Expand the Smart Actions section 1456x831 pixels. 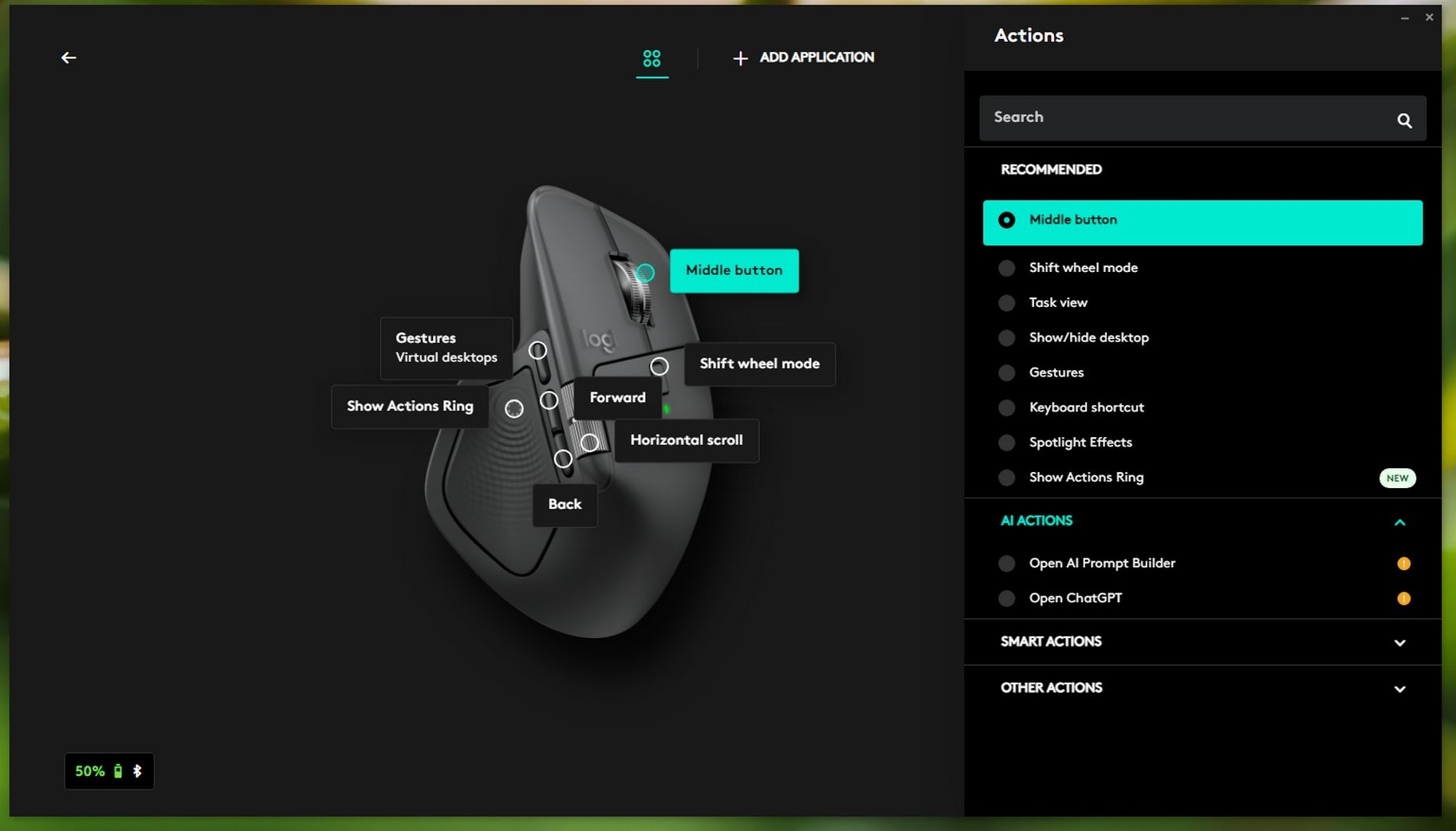pyautogui.click(x=1399, y=643)
